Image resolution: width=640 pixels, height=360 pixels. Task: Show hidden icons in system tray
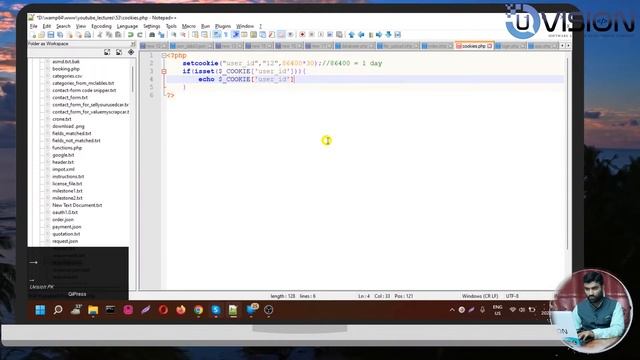(452, 310)
